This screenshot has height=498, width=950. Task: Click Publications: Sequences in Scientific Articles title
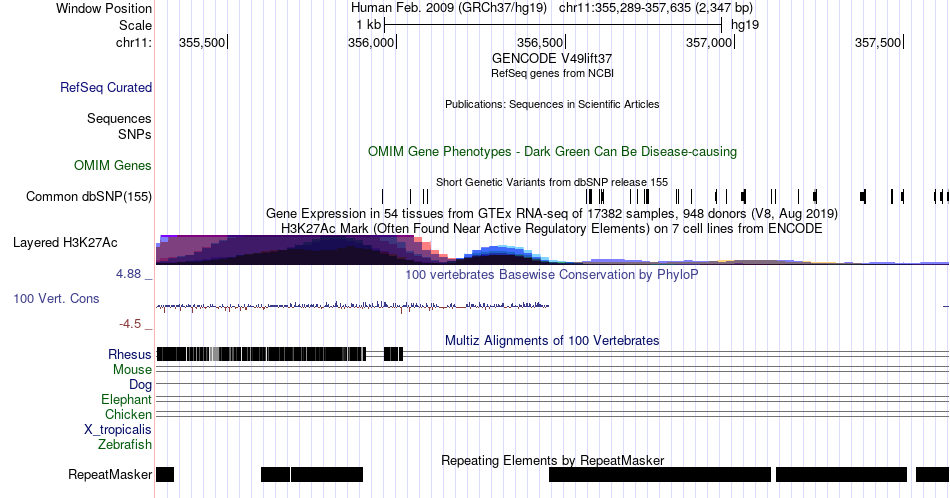point(552,104)
